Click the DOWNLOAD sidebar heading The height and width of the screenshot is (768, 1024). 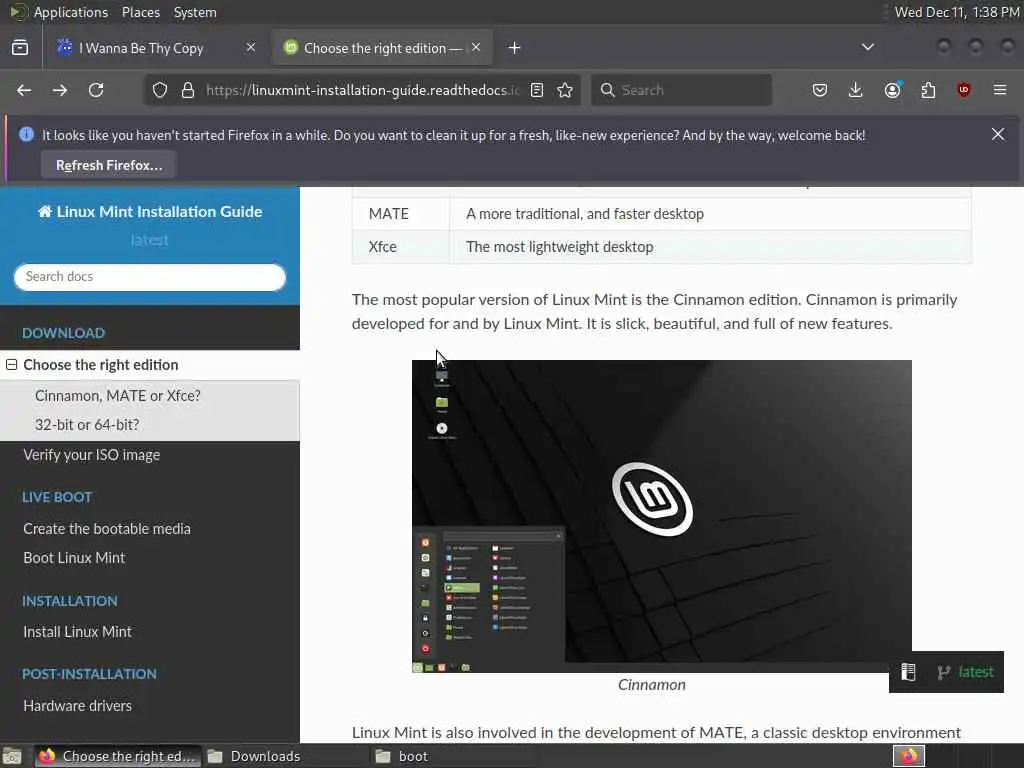[x=63, y=333]
